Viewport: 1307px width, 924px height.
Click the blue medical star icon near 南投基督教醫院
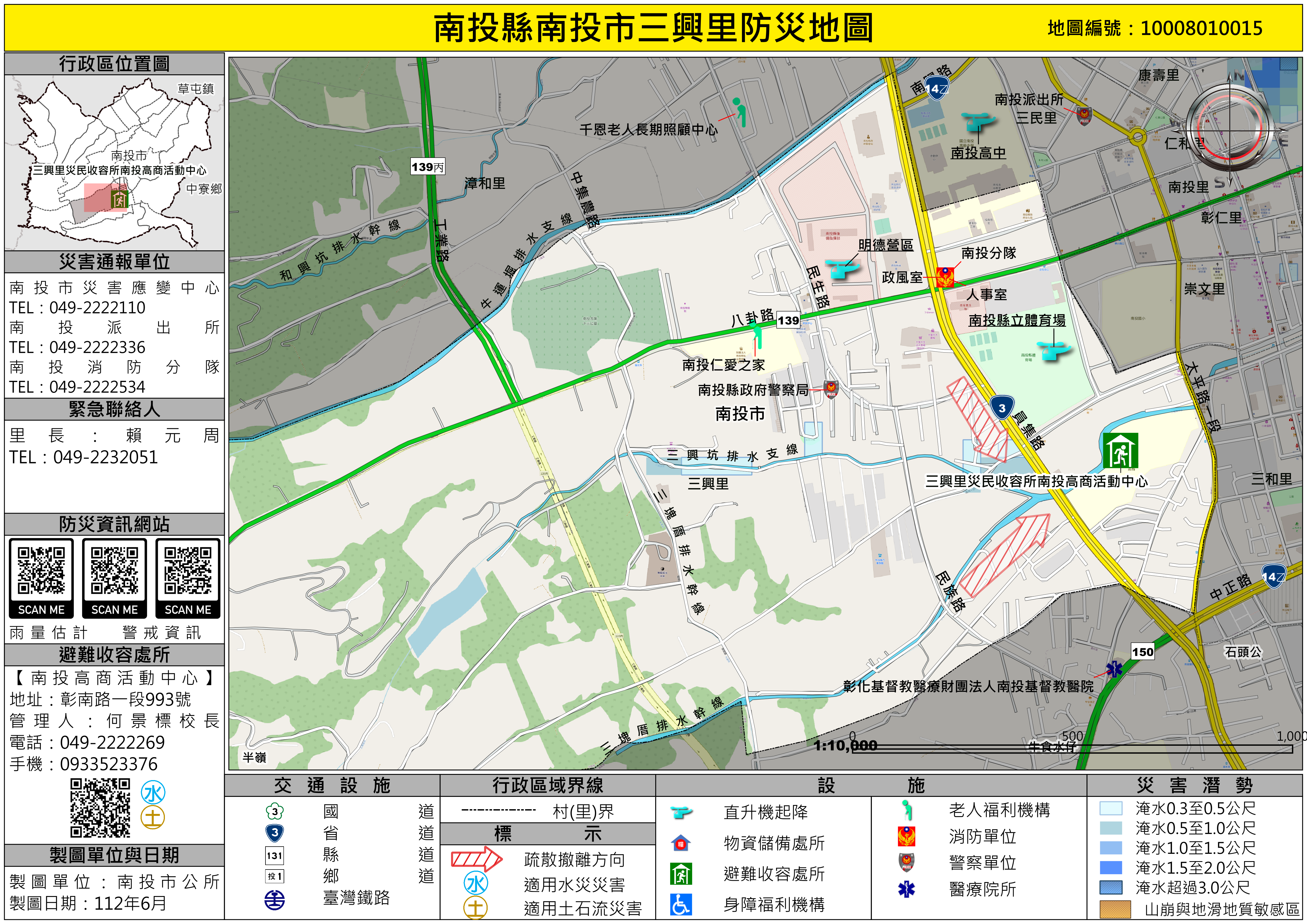coord(1114,669)
